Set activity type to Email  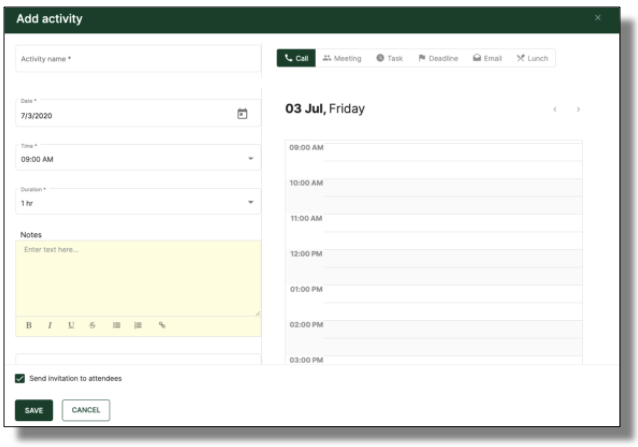[487, 58]
